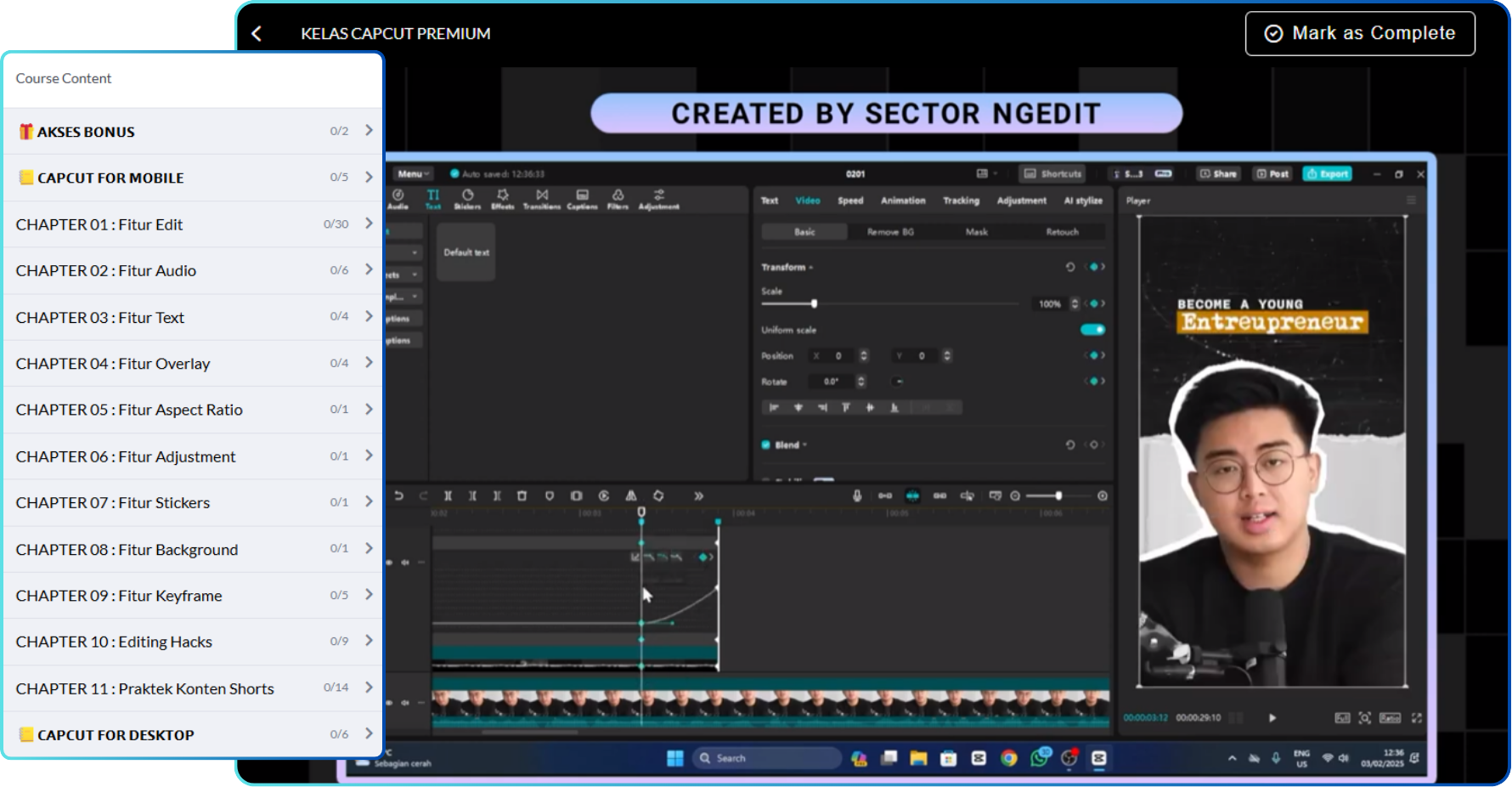Expand CHAPTER 03 : Fitur Text
Screen dimensions: 1512x787
point(192,317)
